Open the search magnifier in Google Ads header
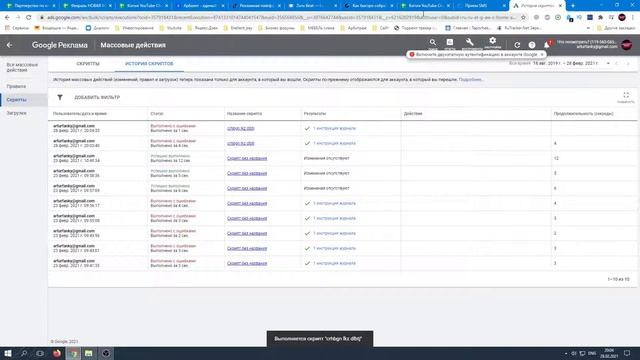Viewport: 640px width, 360px height. [433, 42]
